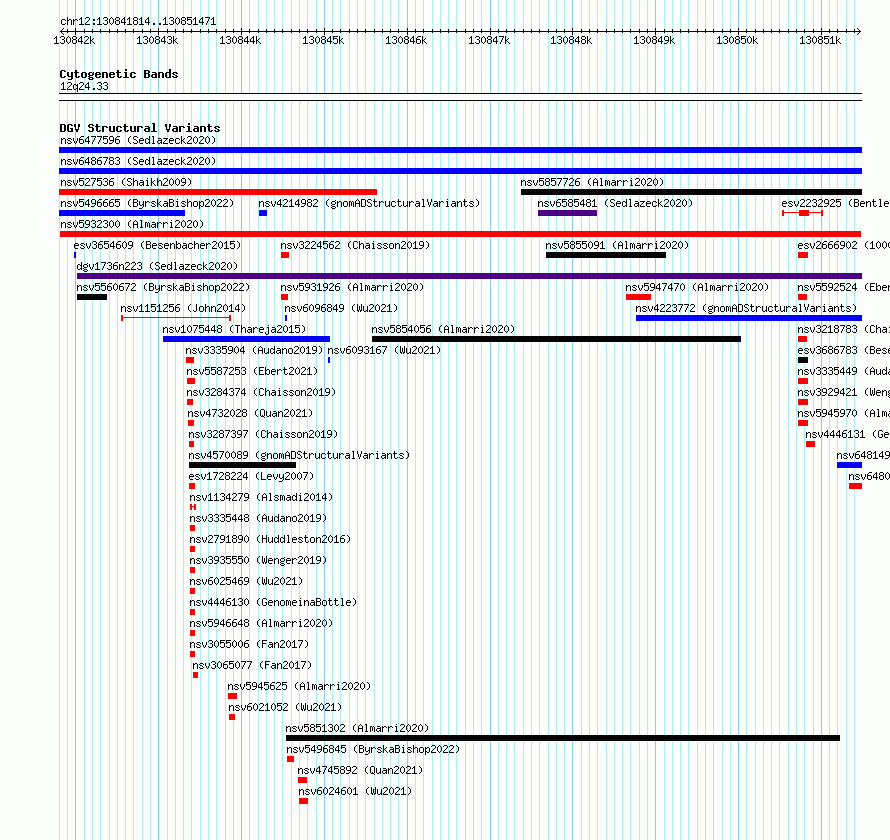Viewport: 890px width, 840px height.
Task: Open the nsv1134279 (Alsmadi2014) label
Action: [261, 497]
